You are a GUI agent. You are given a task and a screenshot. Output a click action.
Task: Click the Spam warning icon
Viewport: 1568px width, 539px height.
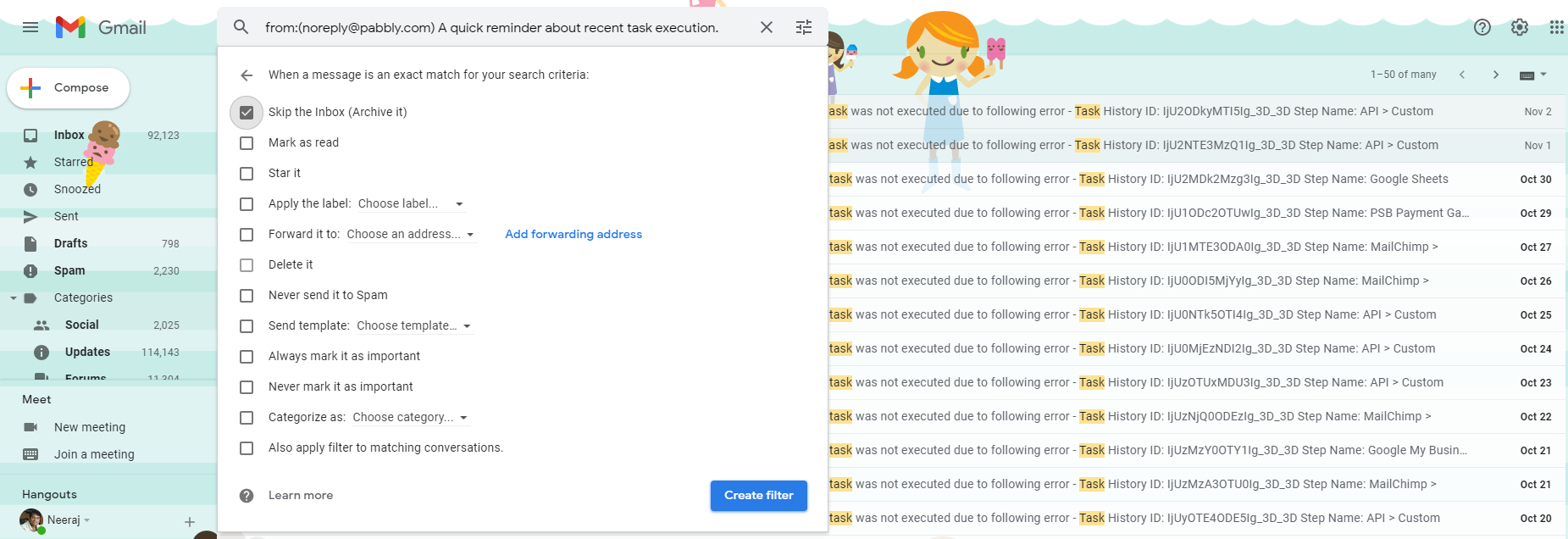pyautogui.click(x=30, y=271)
